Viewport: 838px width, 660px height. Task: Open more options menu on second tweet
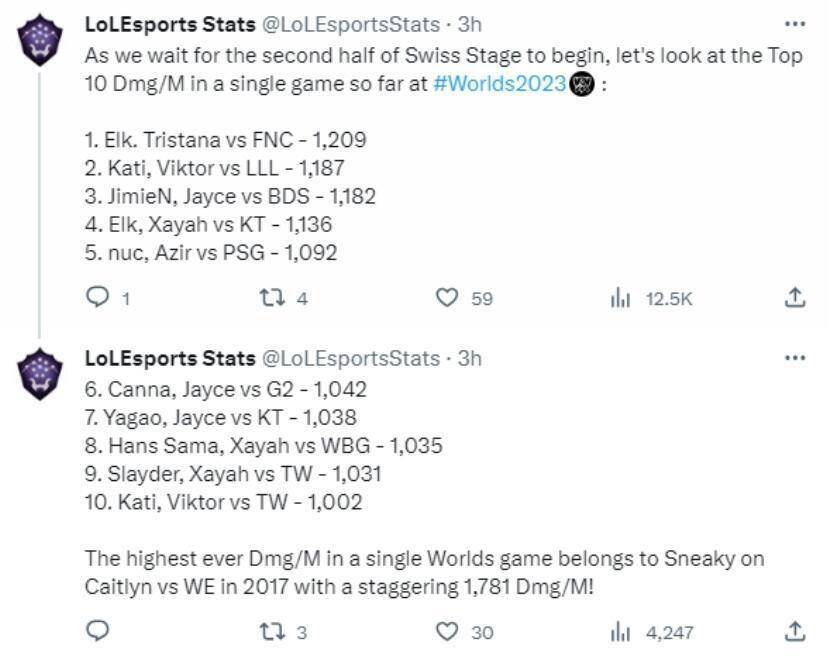click(x=795, y=358)
